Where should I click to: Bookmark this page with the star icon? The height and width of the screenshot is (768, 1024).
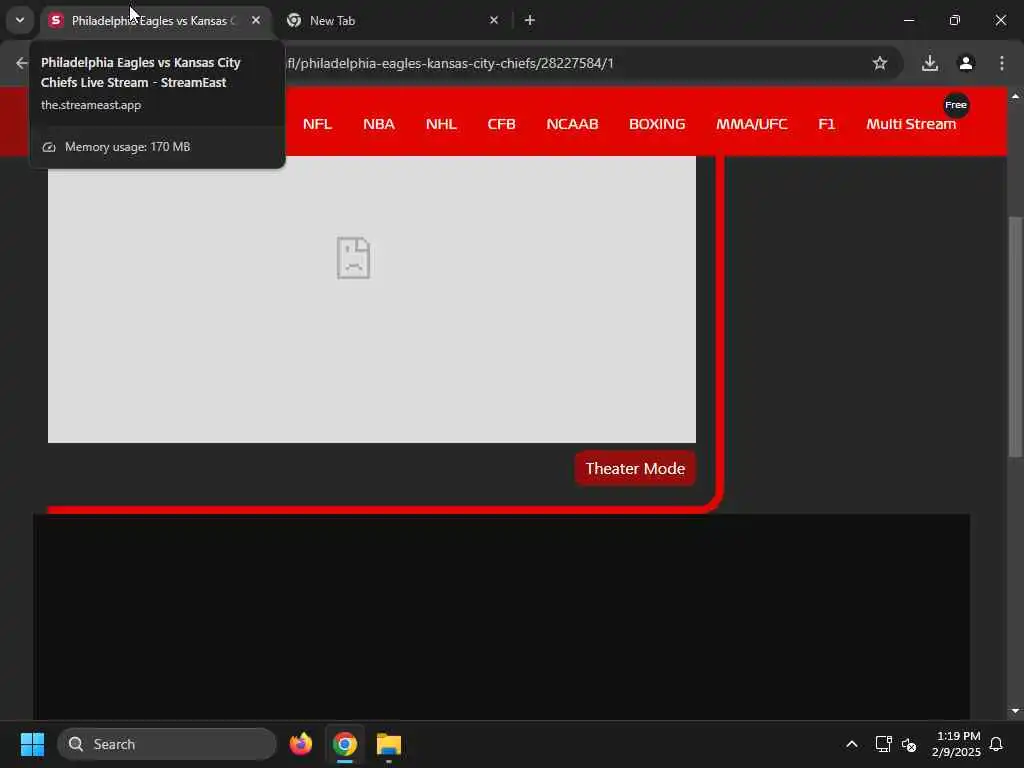point(880,63)
